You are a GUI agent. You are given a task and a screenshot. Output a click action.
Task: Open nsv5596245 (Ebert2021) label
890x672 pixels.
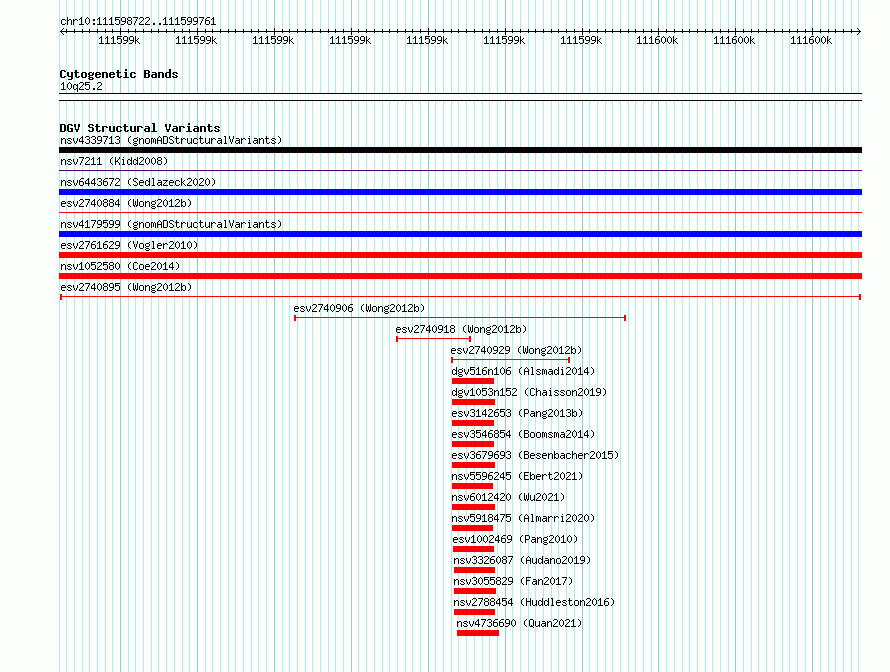click(517, 476)
